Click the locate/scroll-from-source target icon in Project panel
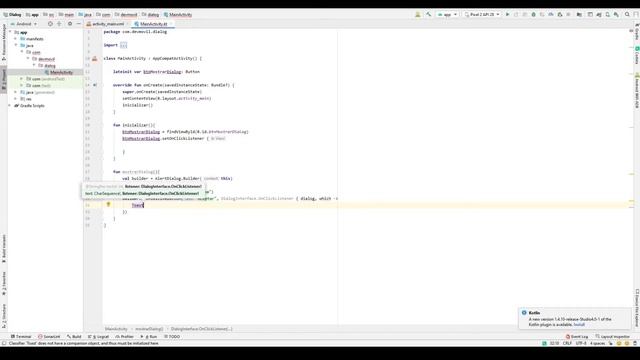The height and width of the screenshot is (360, 640). [50, 24]
